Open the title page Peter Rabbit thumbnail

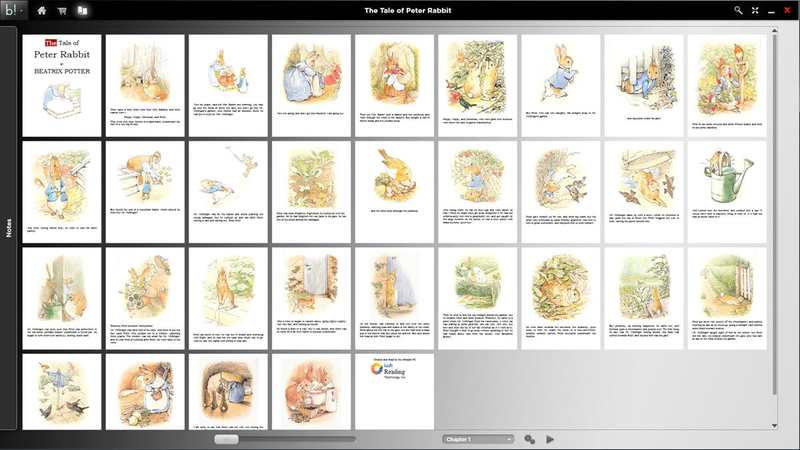[62, 86]
